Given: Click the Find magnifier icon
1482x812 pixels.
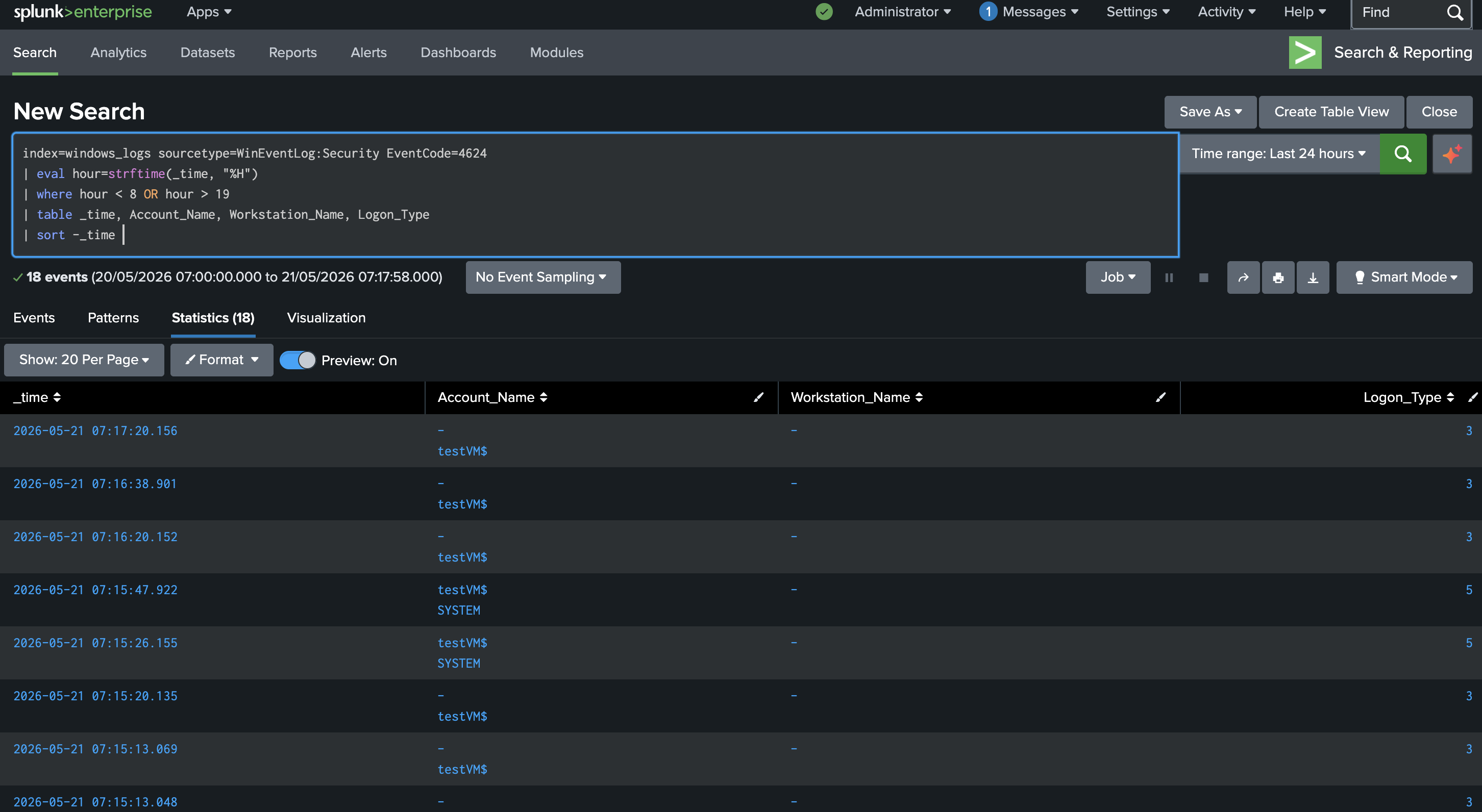Looking at the screenshot, I should coord(1454,12).
